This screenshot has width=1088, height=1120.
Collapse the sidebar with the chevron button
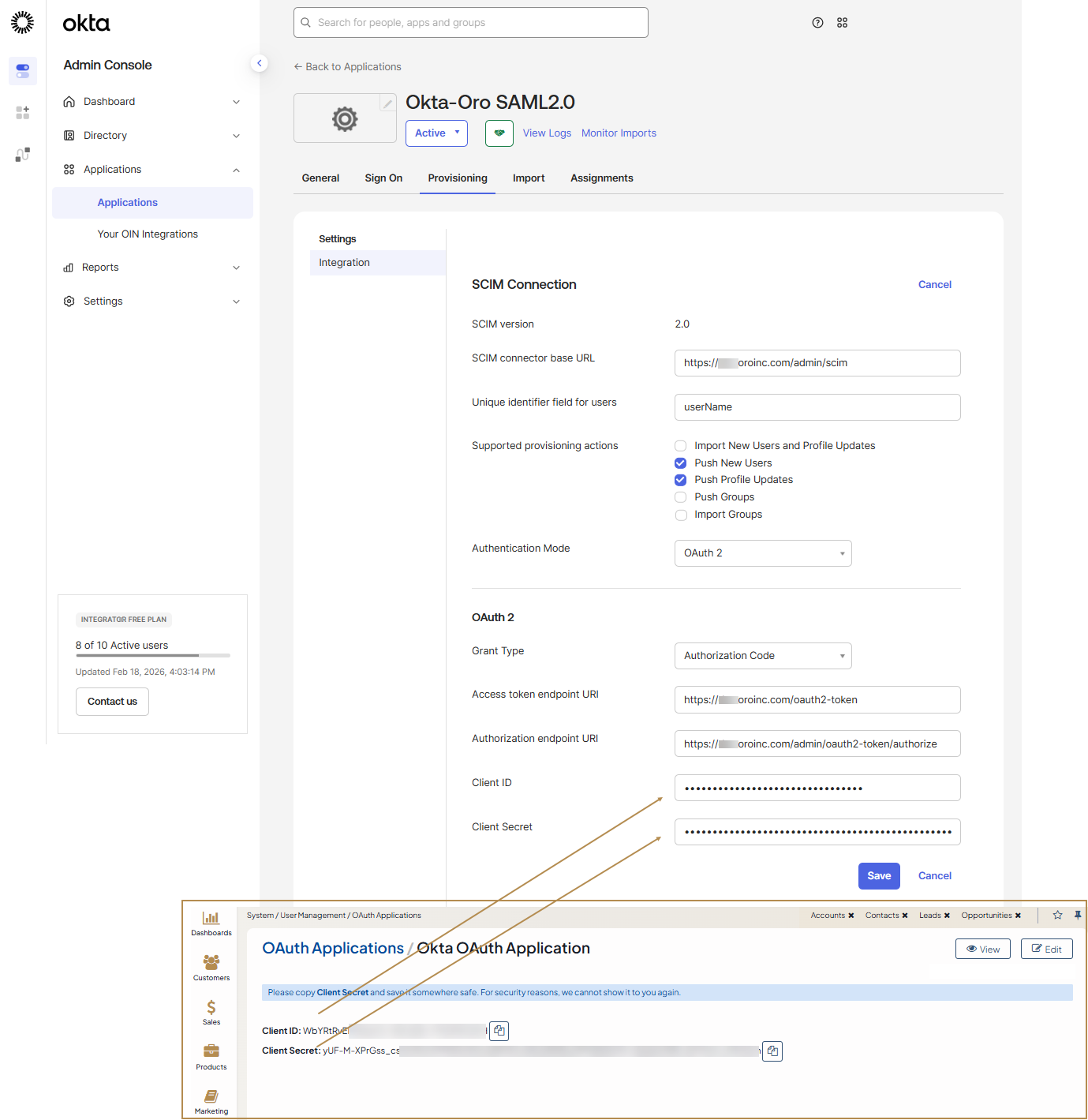[259, 63]
